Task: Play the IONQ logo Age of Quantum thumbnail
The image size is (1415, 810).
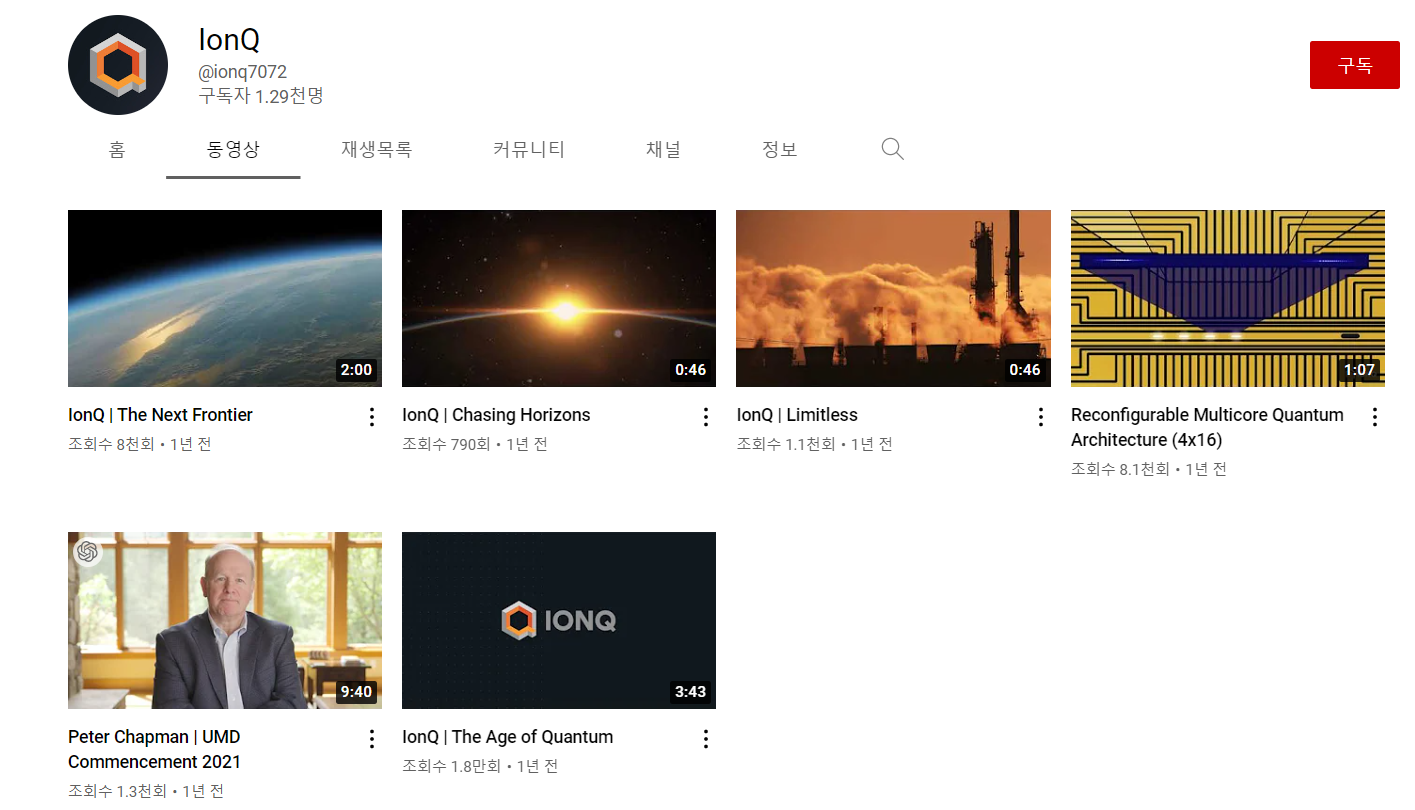Action: (x=559, y=620)
